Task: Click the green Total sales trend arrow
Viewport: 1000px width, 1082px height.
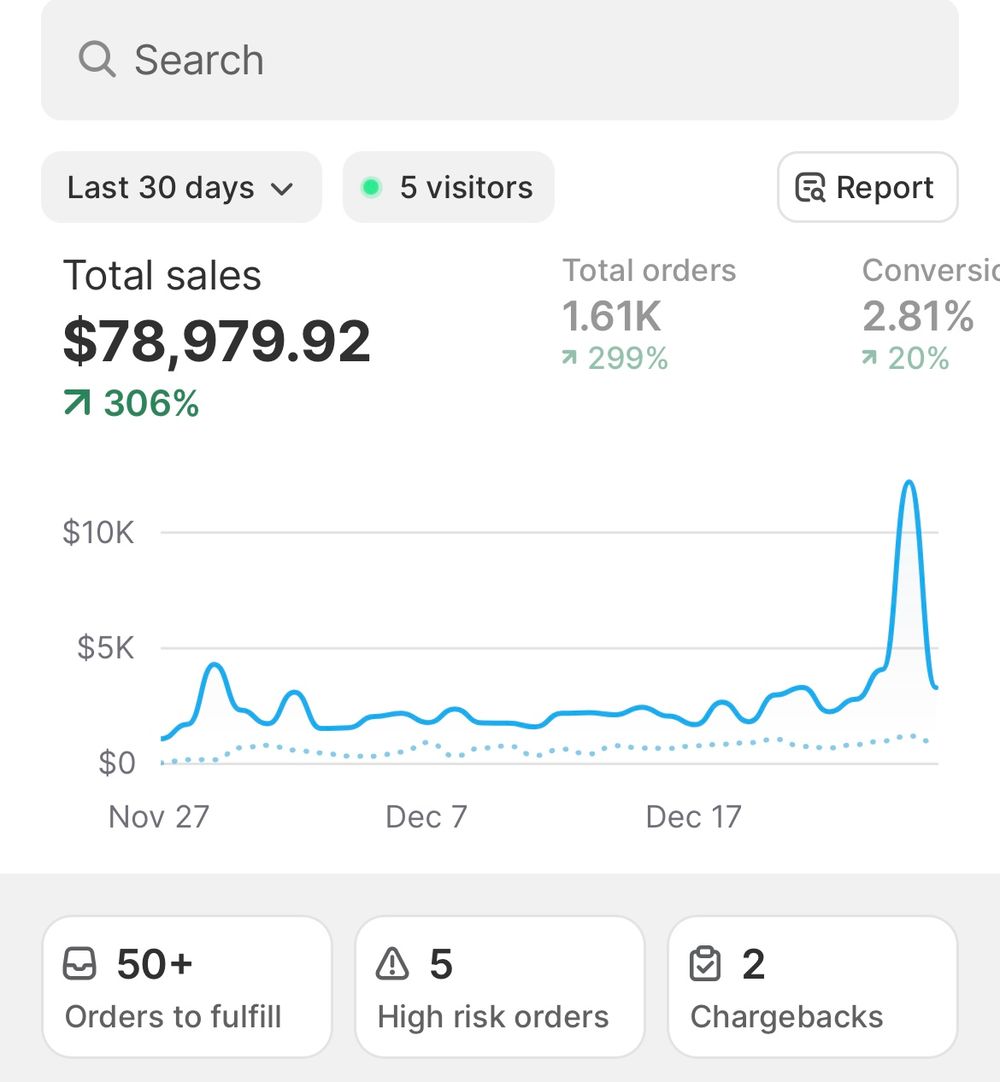Action: [77, 403]
